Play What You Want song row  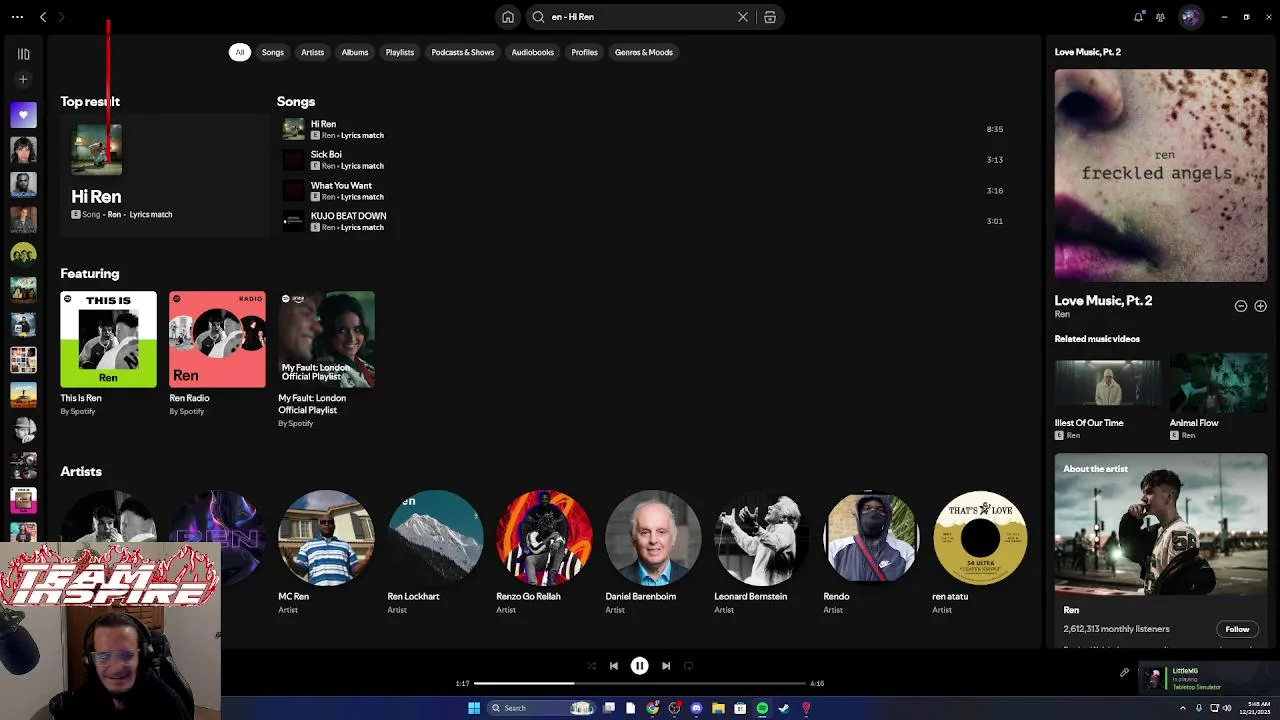(x=643, y=191)
